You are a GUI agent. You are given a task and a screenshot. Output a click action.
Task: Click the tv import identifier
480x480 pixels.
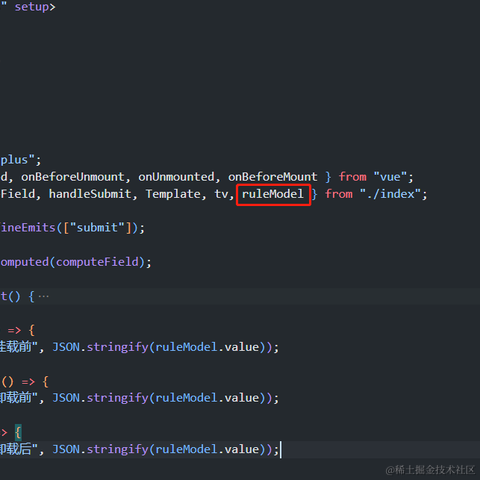pos(221,194)
